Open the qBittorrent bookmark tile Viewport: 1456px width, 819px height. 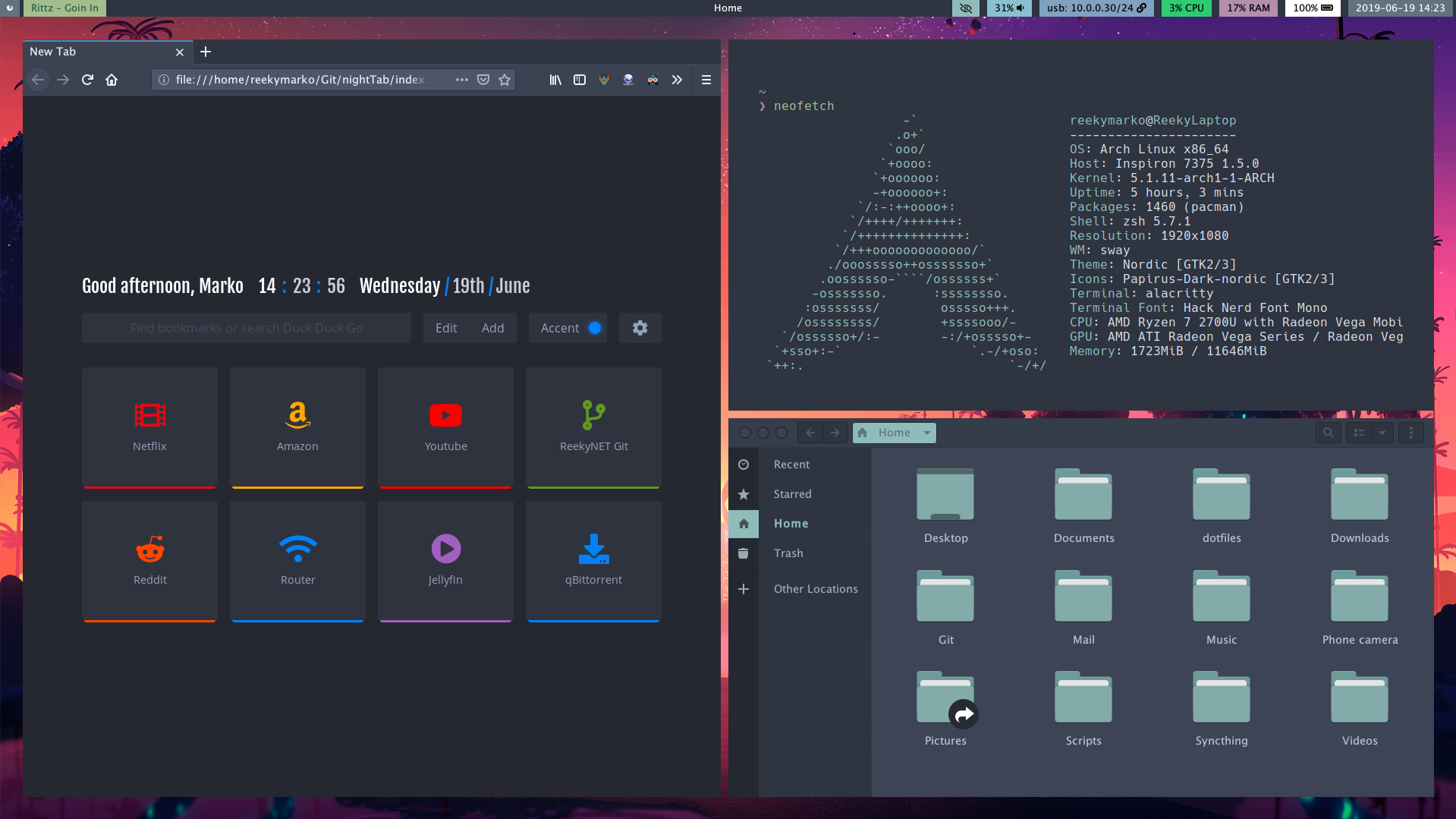tap(593, 562)
